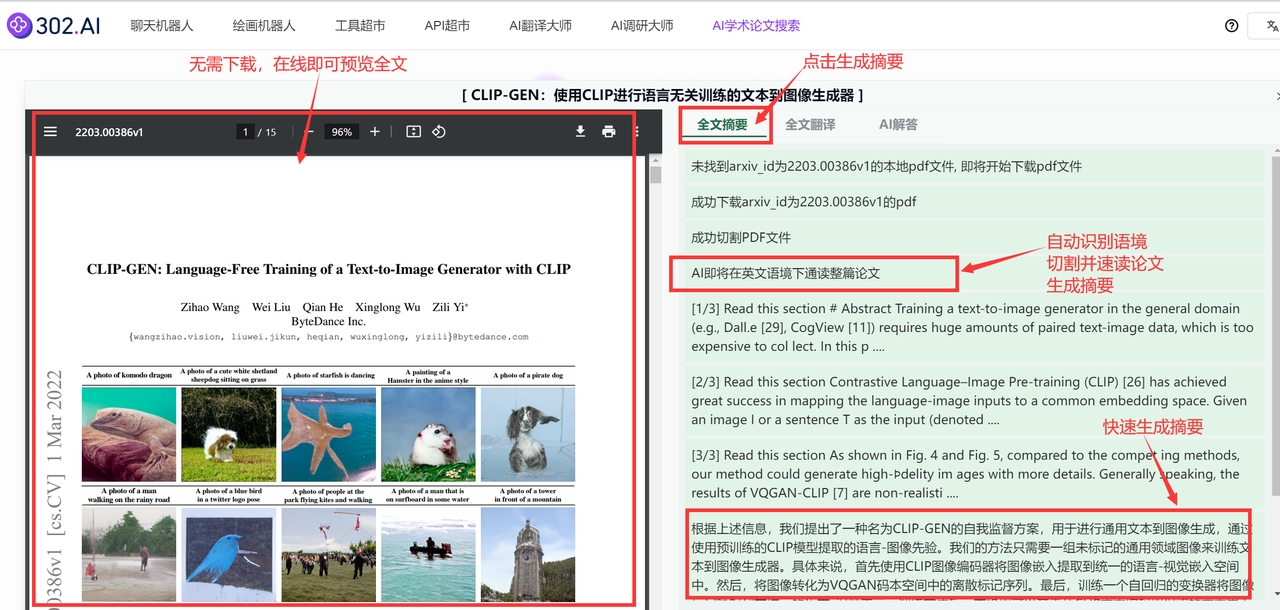Download the PDF document
Image resolution: width=1280 pixels, height=610 pixels.
(x=580, y=131)
